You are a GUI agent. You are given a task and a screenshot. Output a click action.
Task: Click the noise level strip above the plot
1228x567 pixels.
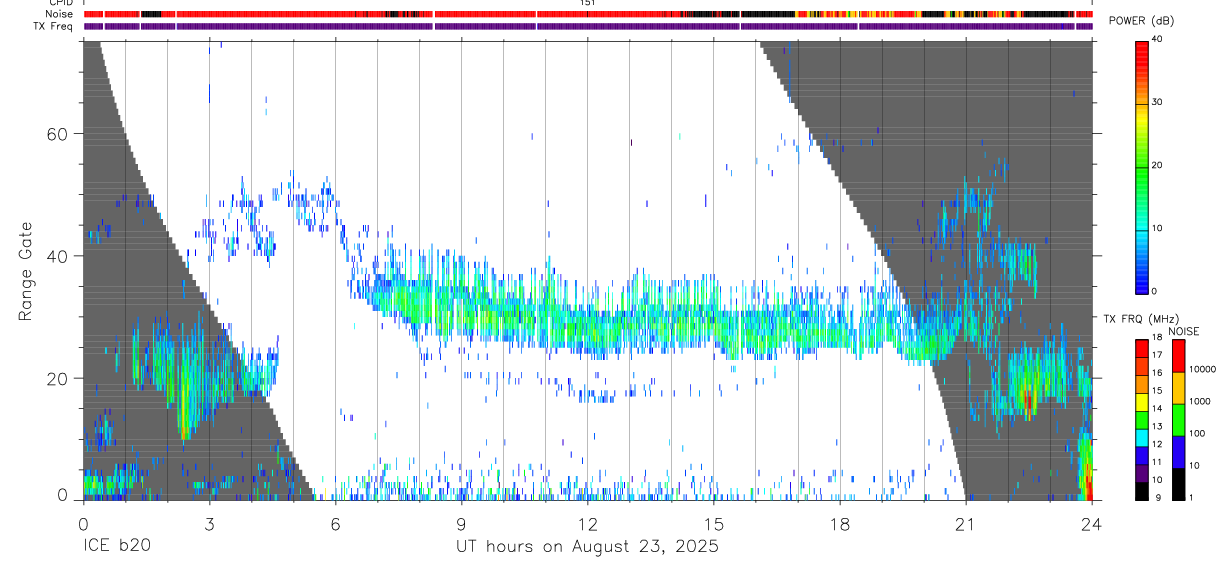pyautogui.click(x=588, y=14)
